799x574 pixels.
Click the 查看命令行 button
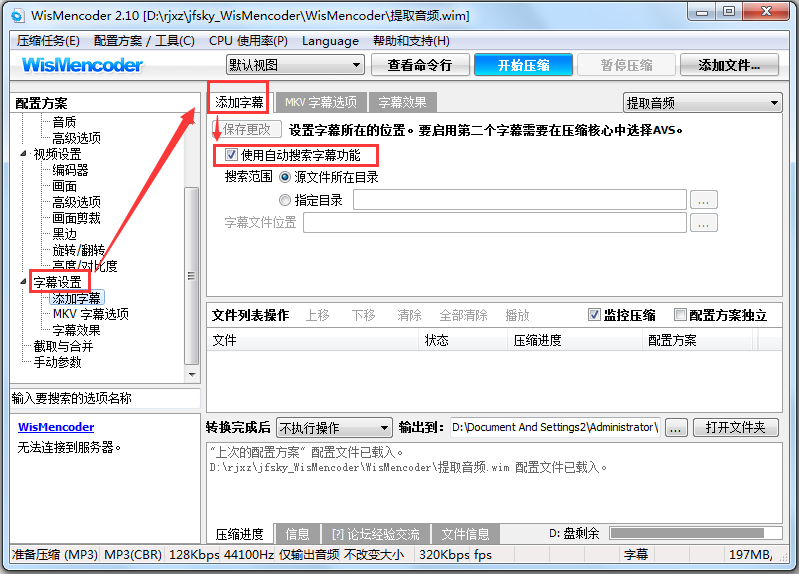click(x=420, y=65)
